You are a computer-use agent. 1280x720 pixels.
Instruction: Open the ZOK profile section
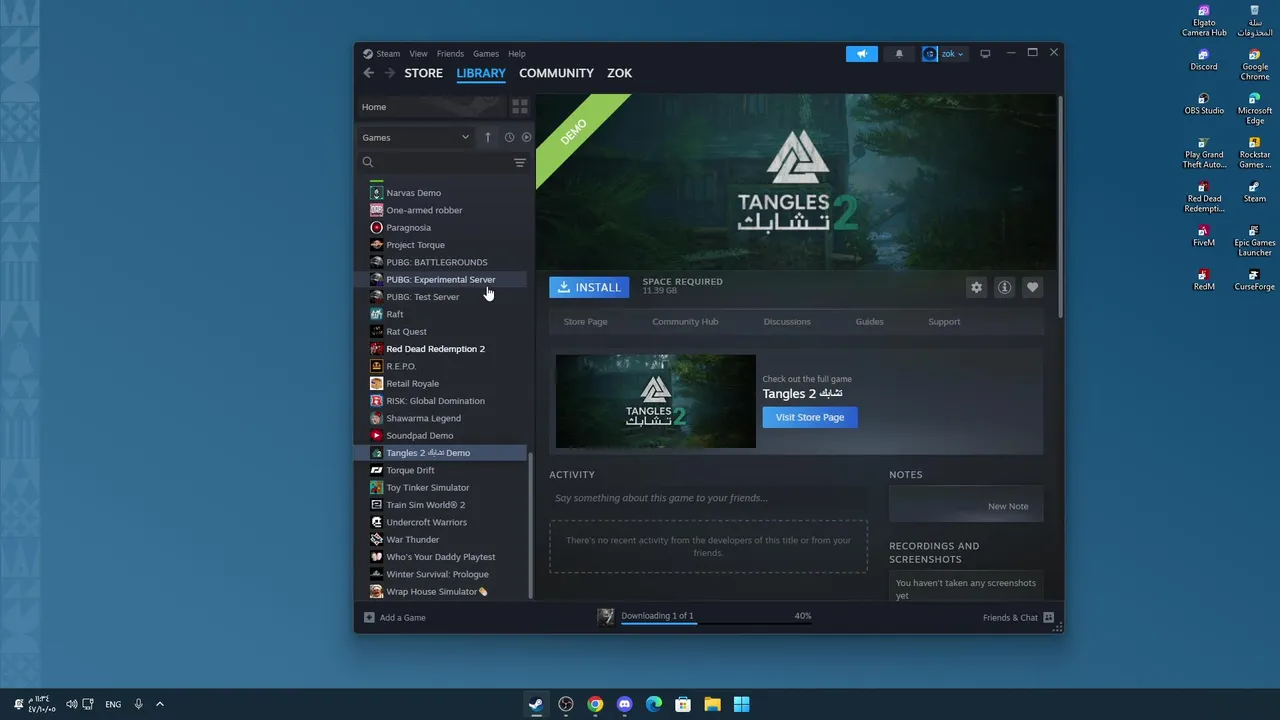coord(619,73)
